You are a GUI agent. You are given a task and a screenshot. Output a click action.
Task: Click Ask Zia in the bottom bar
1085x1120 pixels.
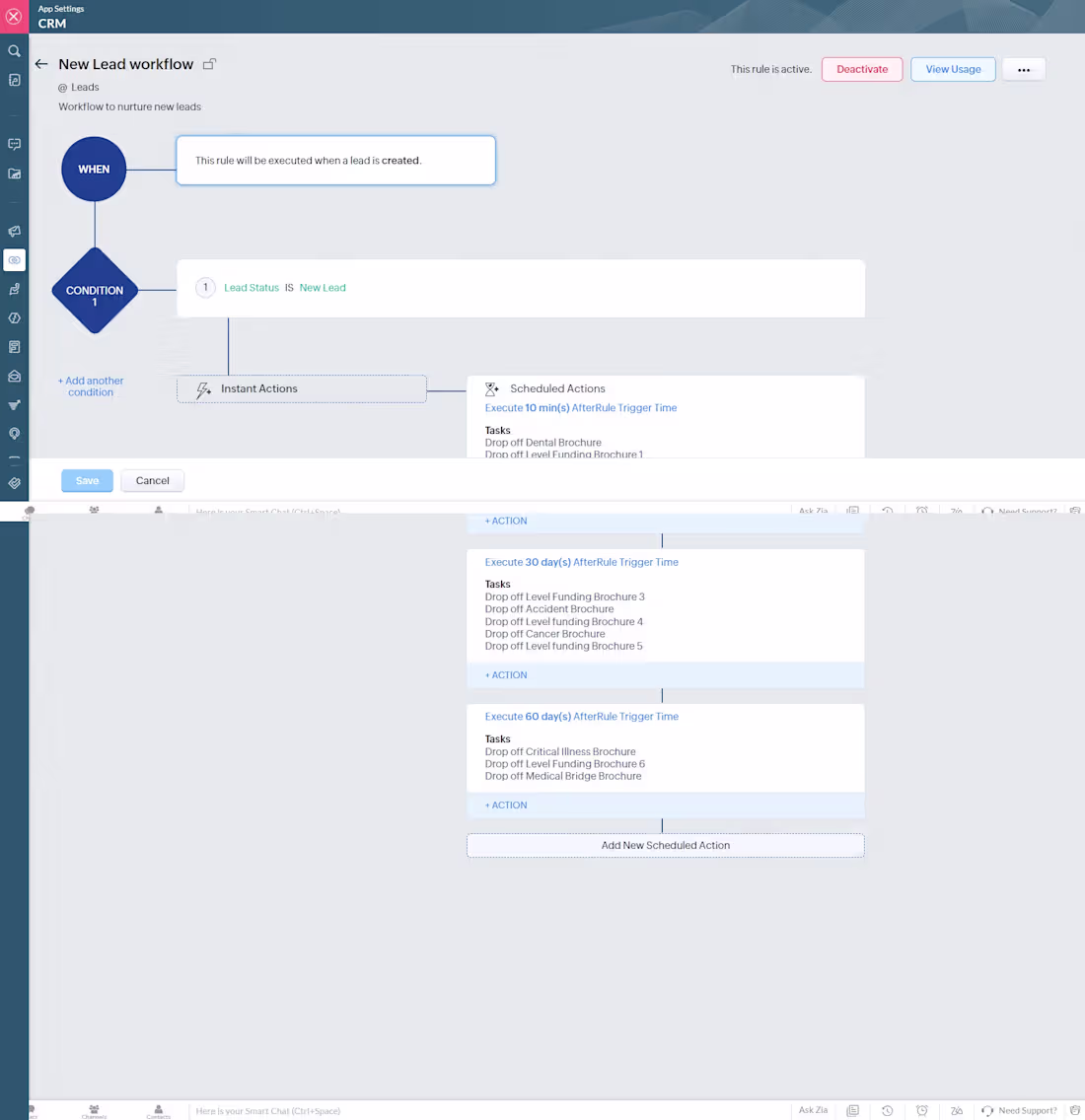coord(813,1110)
